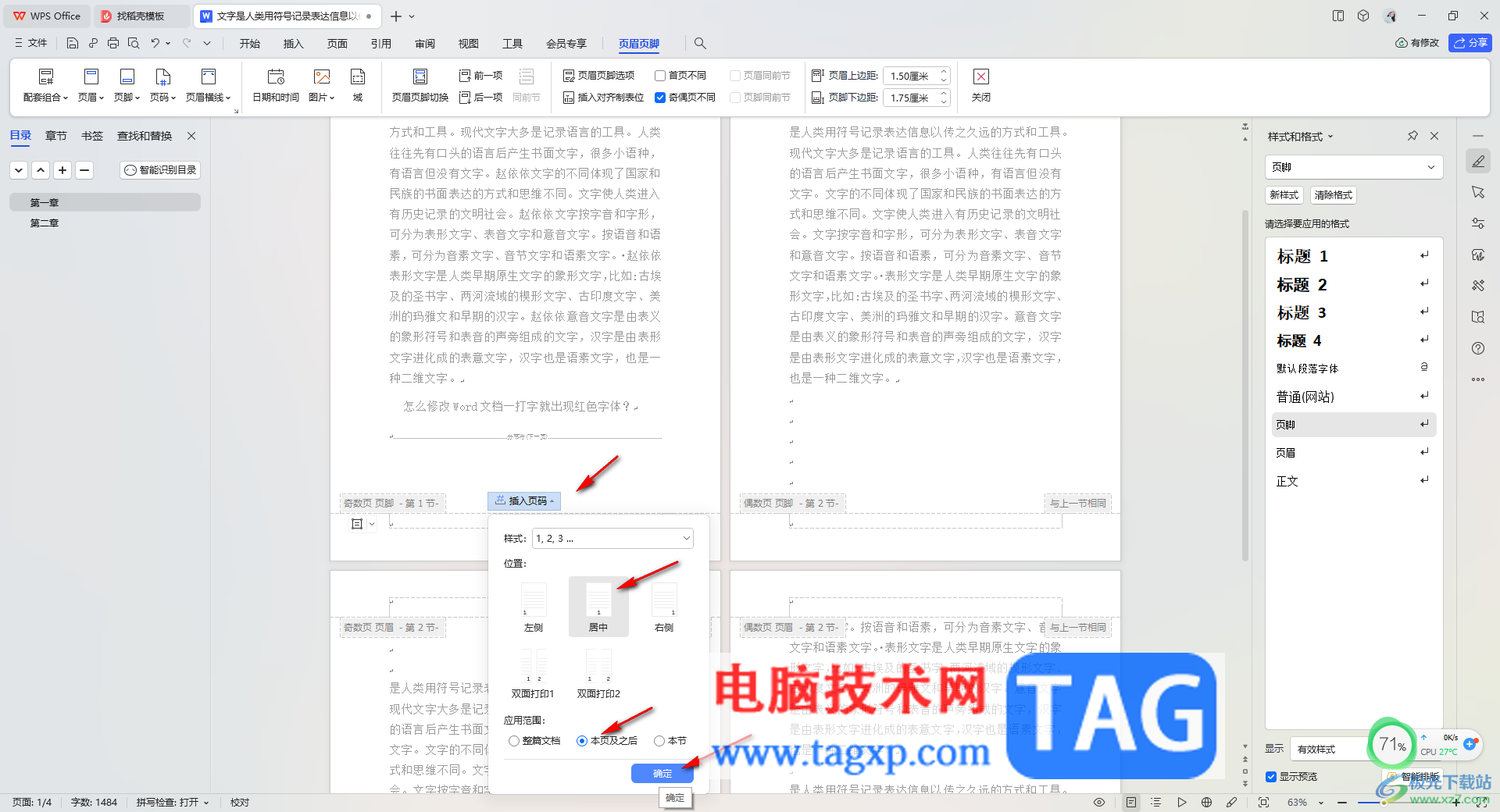Toggle eye protection mode icon in status bar
Viewport: 1500px width, 812px height.
1099,802
